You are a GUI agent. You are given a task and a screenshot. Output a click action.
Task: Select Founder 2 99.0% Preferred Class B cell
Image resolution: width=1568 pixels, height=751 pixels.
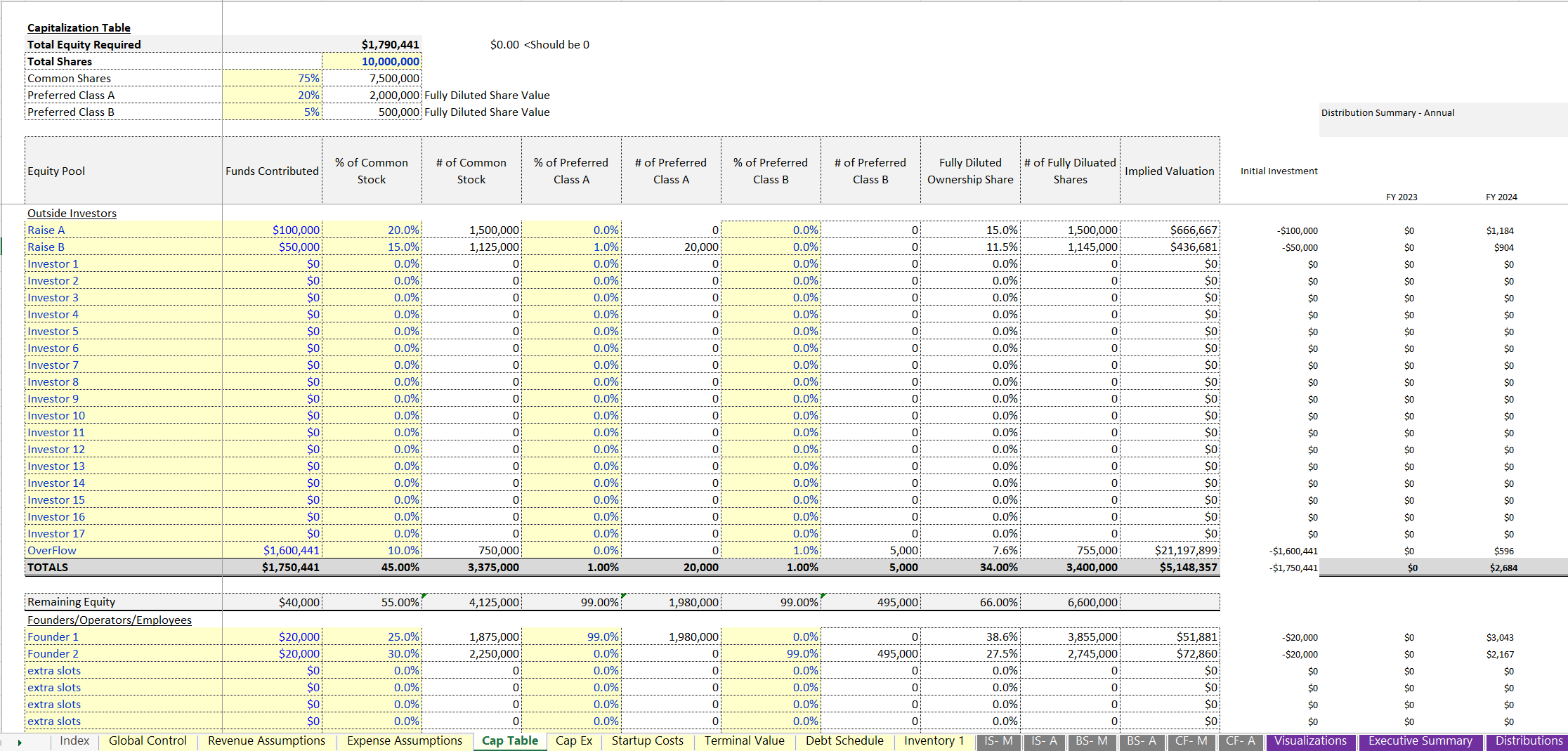click(x=771, y=653)
